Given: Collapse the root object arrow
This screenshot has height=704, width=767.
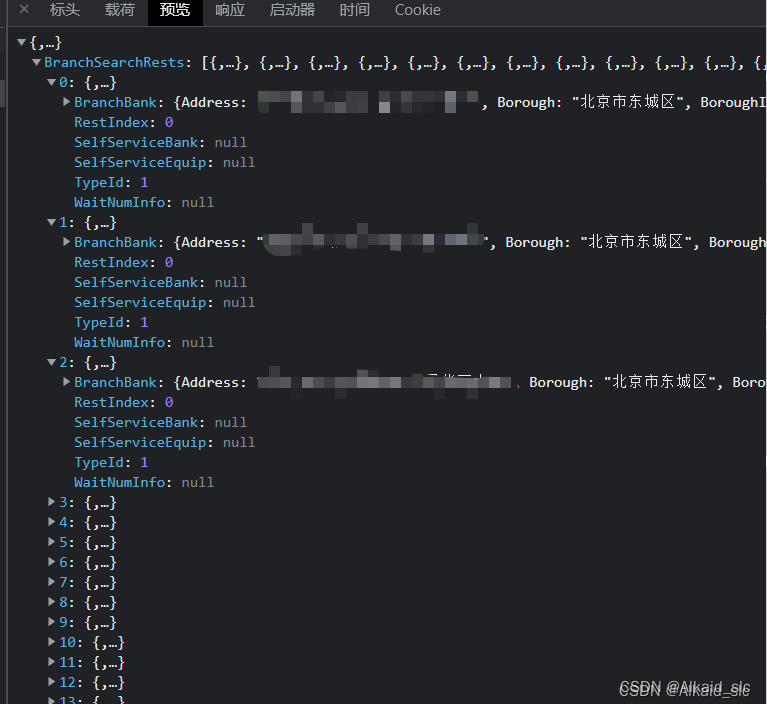Looking at the screenshot, I should [22, 43].
